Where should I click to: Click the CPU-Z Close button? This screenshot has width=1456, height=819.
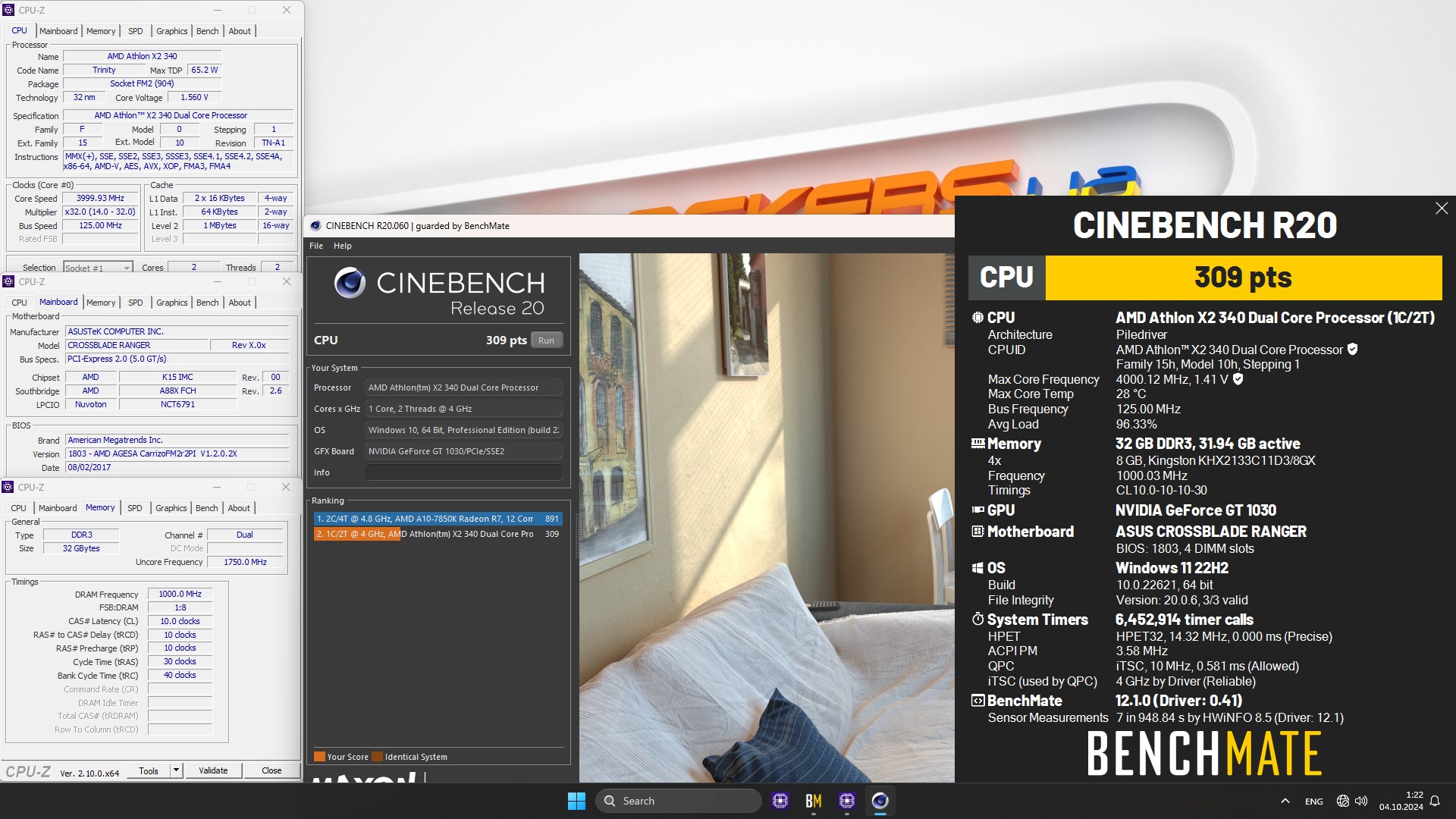coord(271,770)
